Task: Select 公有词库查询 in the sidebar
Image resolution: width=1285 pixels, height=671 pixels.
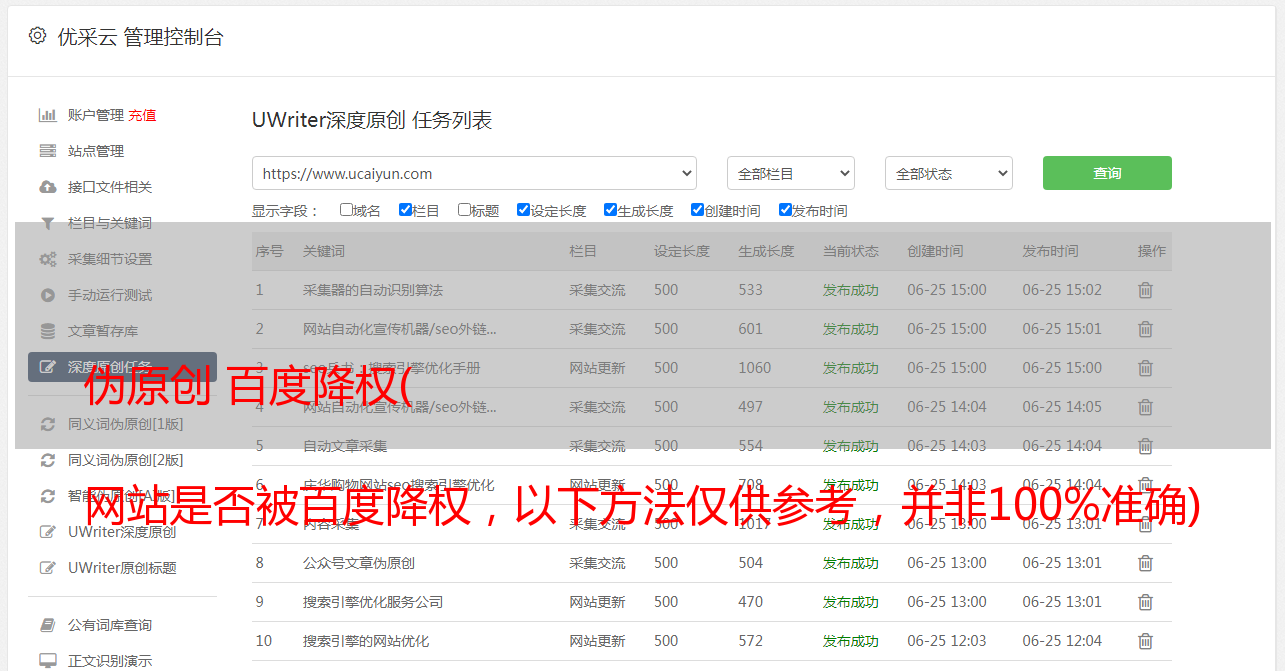Action: pyautogui.click(x=110, y=625)
